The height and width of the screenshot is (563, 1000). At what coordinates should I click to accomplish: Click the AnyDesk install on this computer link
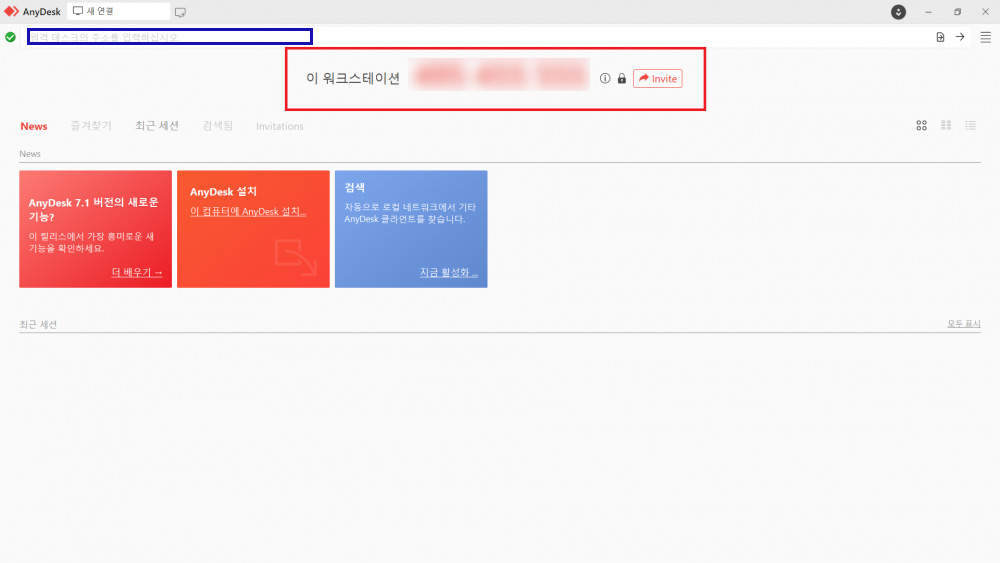248,212
